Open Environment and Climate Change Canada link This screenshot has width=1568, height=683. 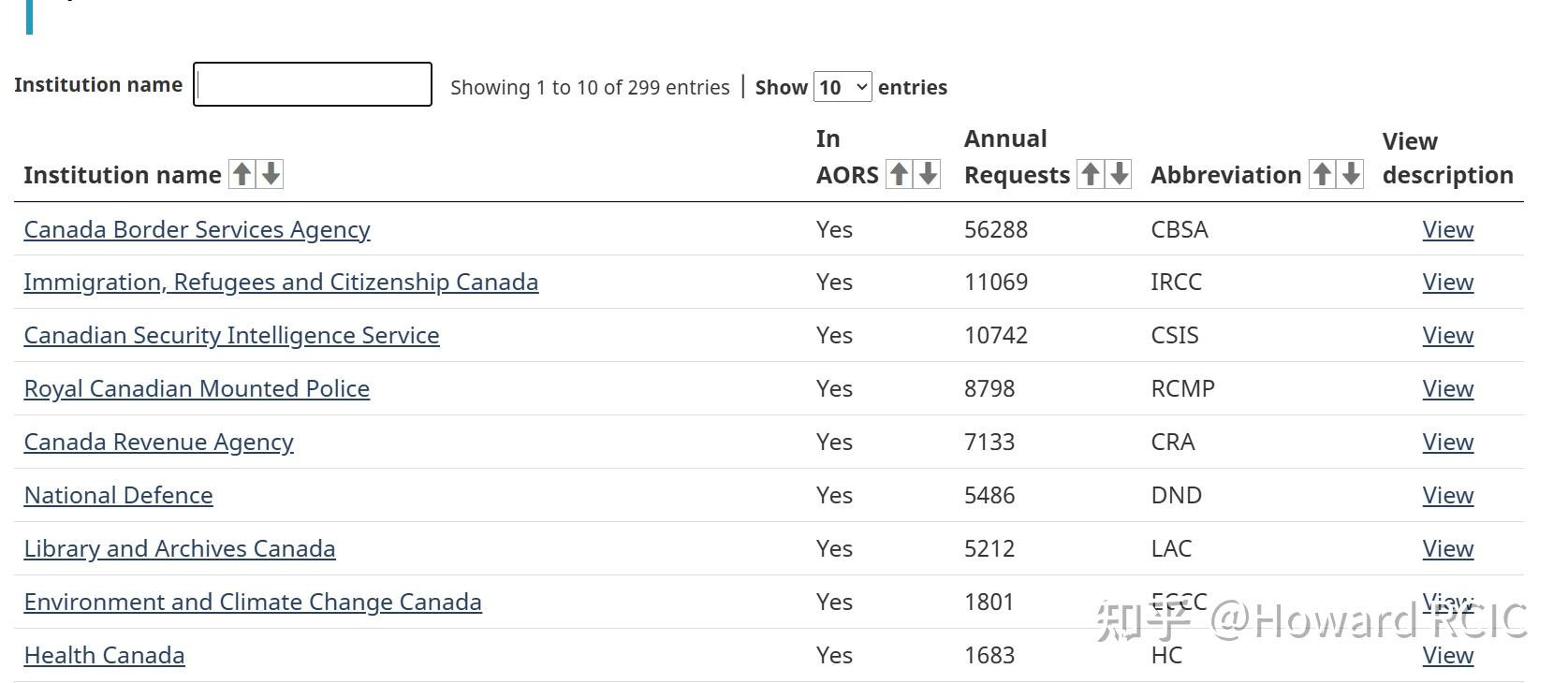tap(253, 602)
